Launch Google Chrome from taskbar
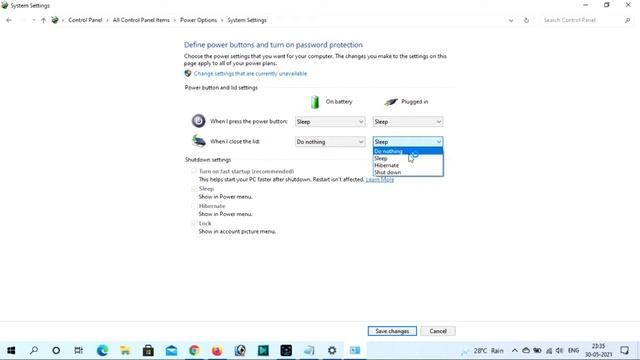640x360 pixels. (194, 350)
